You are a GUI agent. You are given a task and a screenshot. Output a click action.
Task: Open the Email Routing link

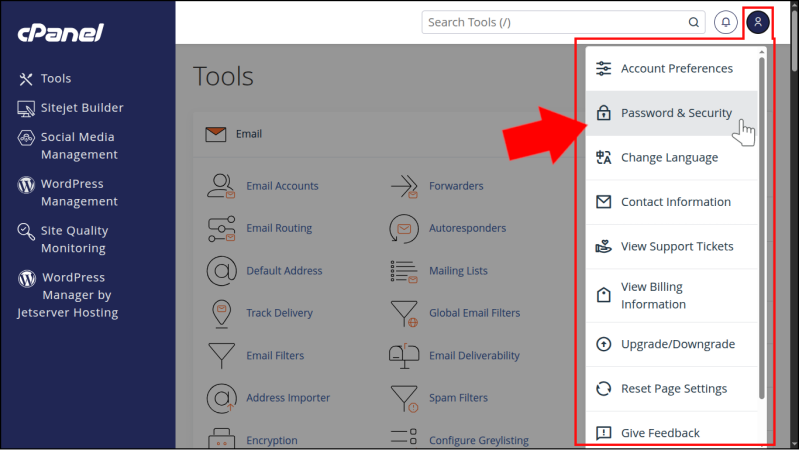[279, 228]
